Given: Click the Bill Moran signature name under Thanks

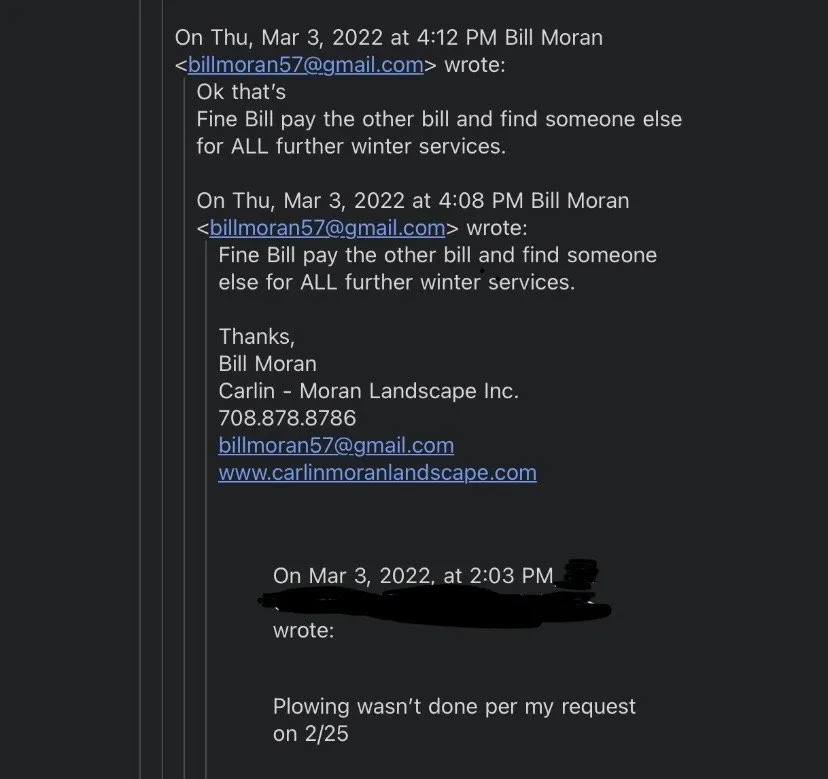Looking at the screenshot, I should click(267, 364).
